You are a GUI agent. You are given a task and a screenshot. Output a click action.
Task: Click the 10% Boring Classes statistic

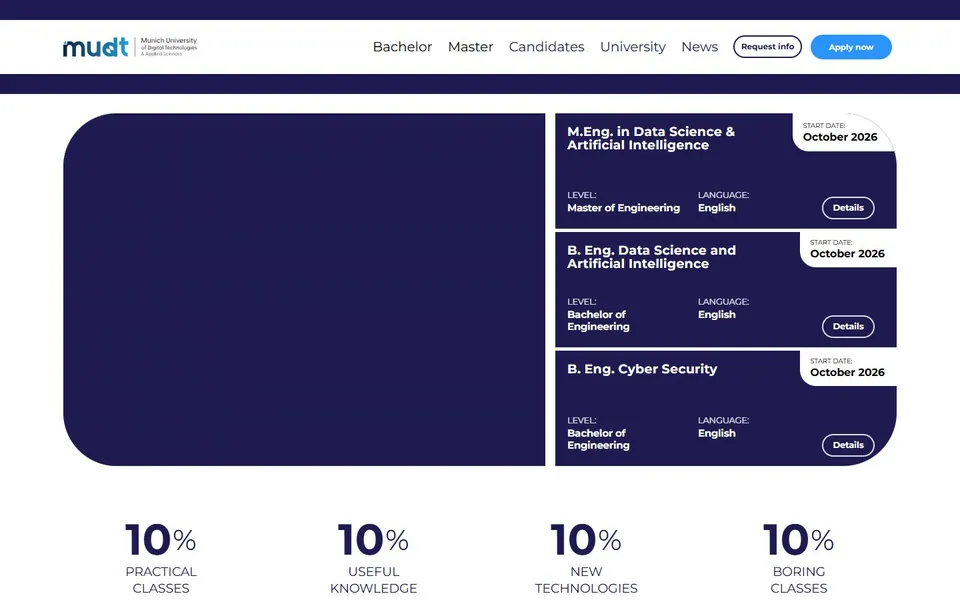tap(798, 558)
